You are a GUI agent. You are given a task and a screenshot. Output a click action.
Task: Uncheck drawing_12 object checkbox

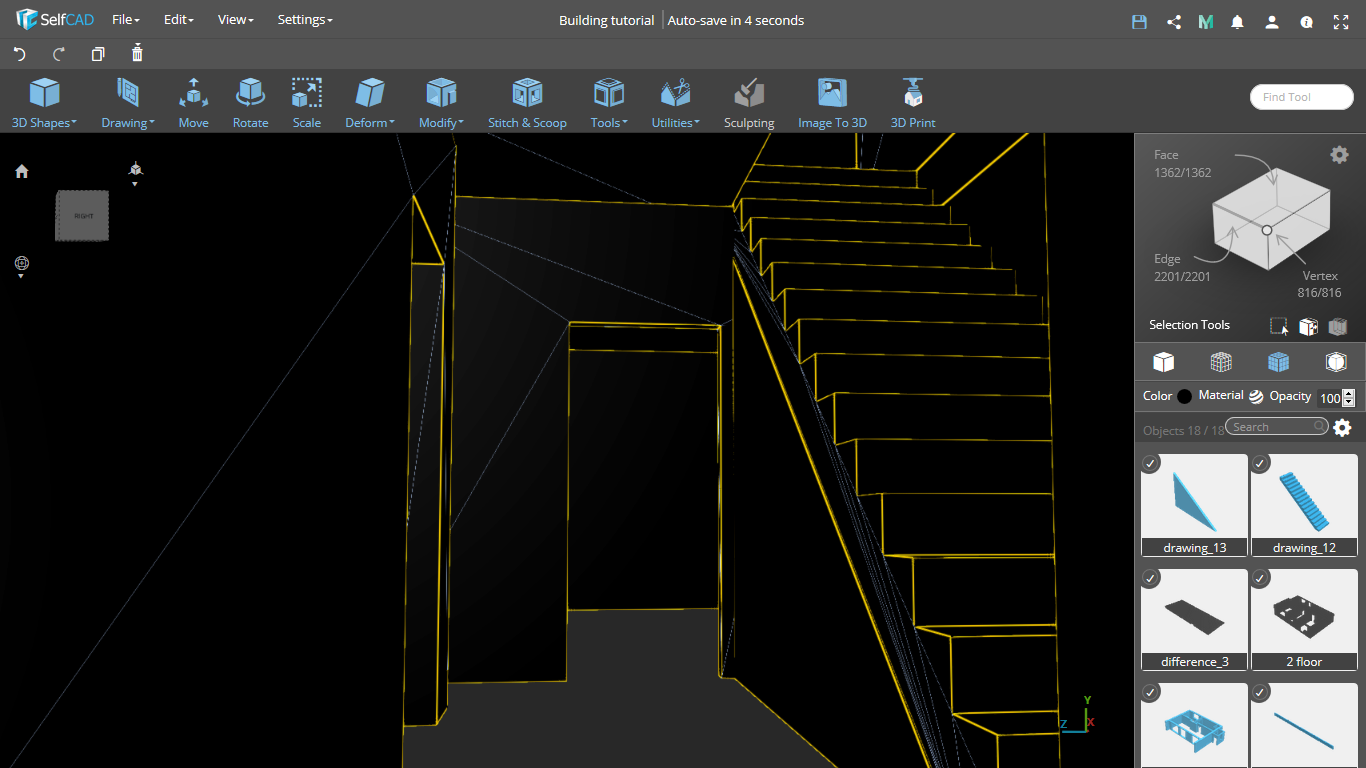1261,463
